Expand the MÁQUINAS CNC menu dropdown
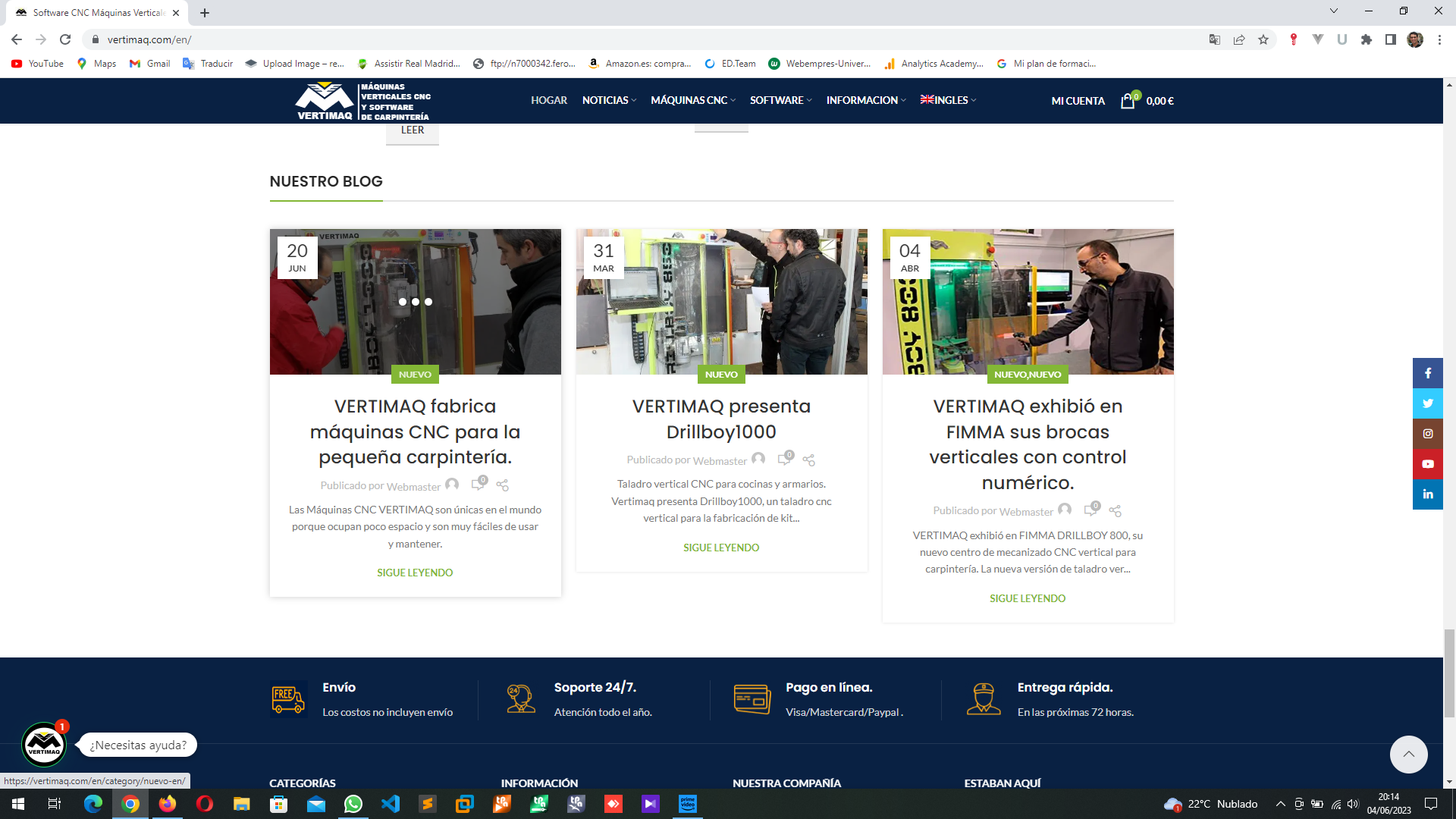The image size is (1456, 819). (693, 100)
